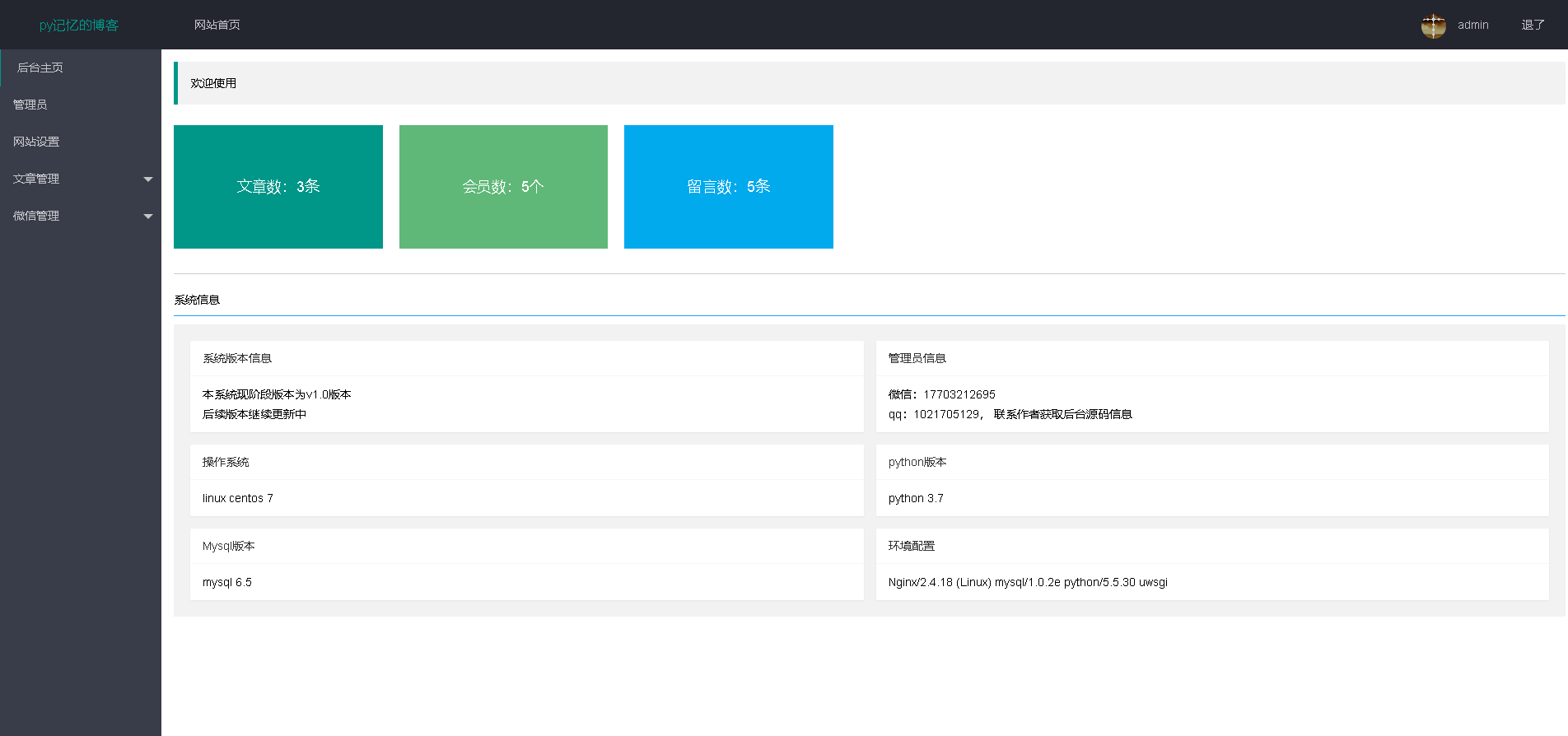Click the python 3.7 value
This screenshot has width=1568, height=736.
(x=916, y=498)
